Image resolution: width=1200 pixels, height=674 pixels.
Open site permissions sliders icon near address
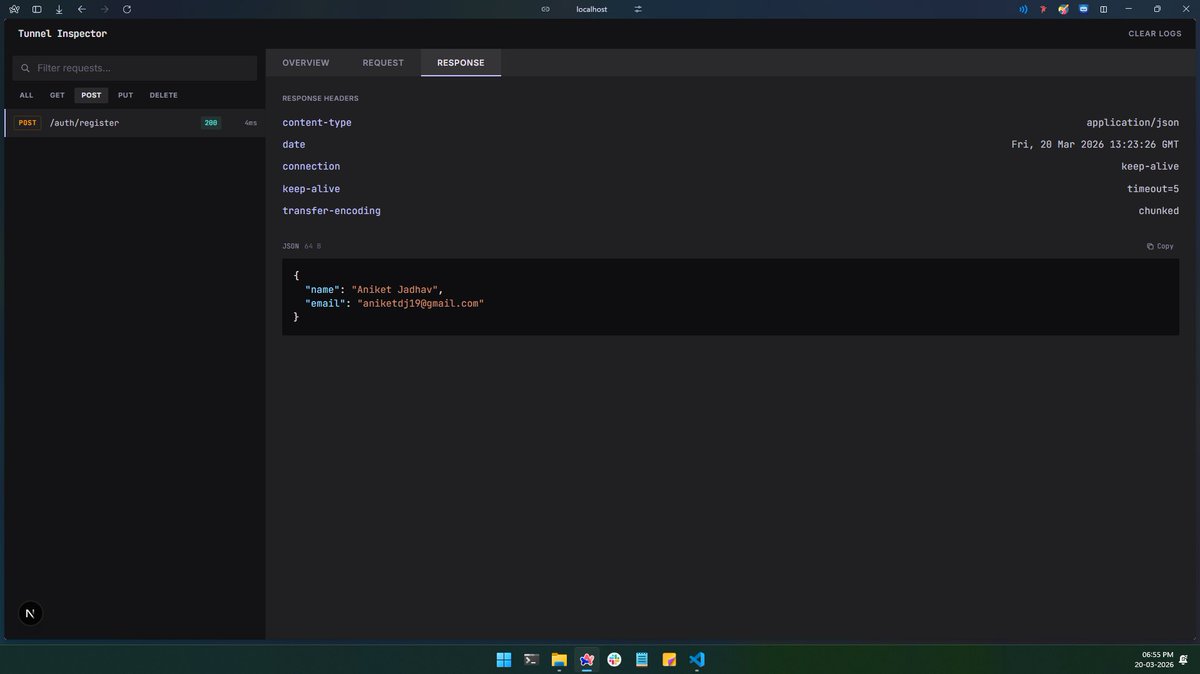638,9
